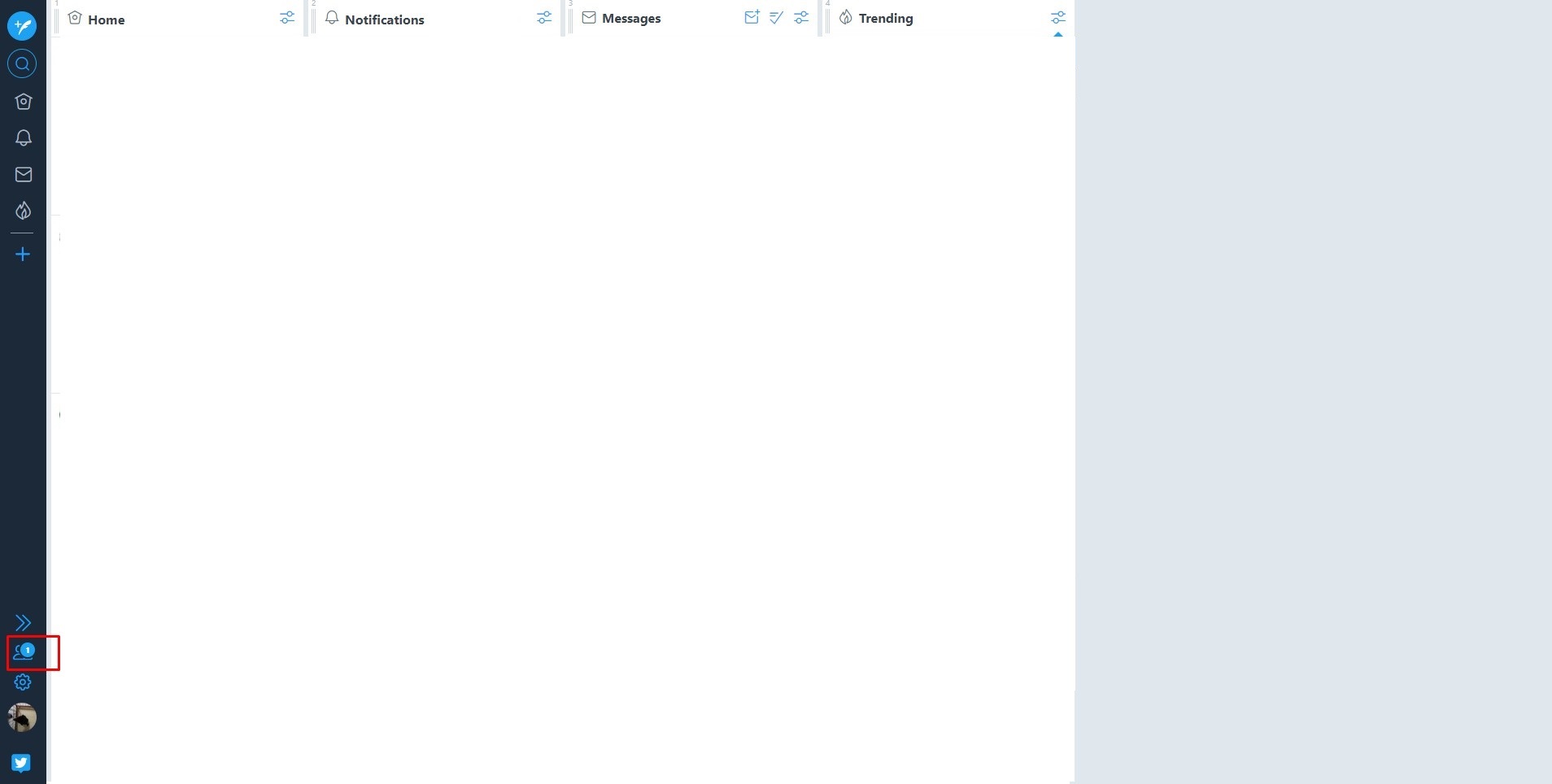
Task: Click the flame icon in Trending header
Action: [846, 17]
